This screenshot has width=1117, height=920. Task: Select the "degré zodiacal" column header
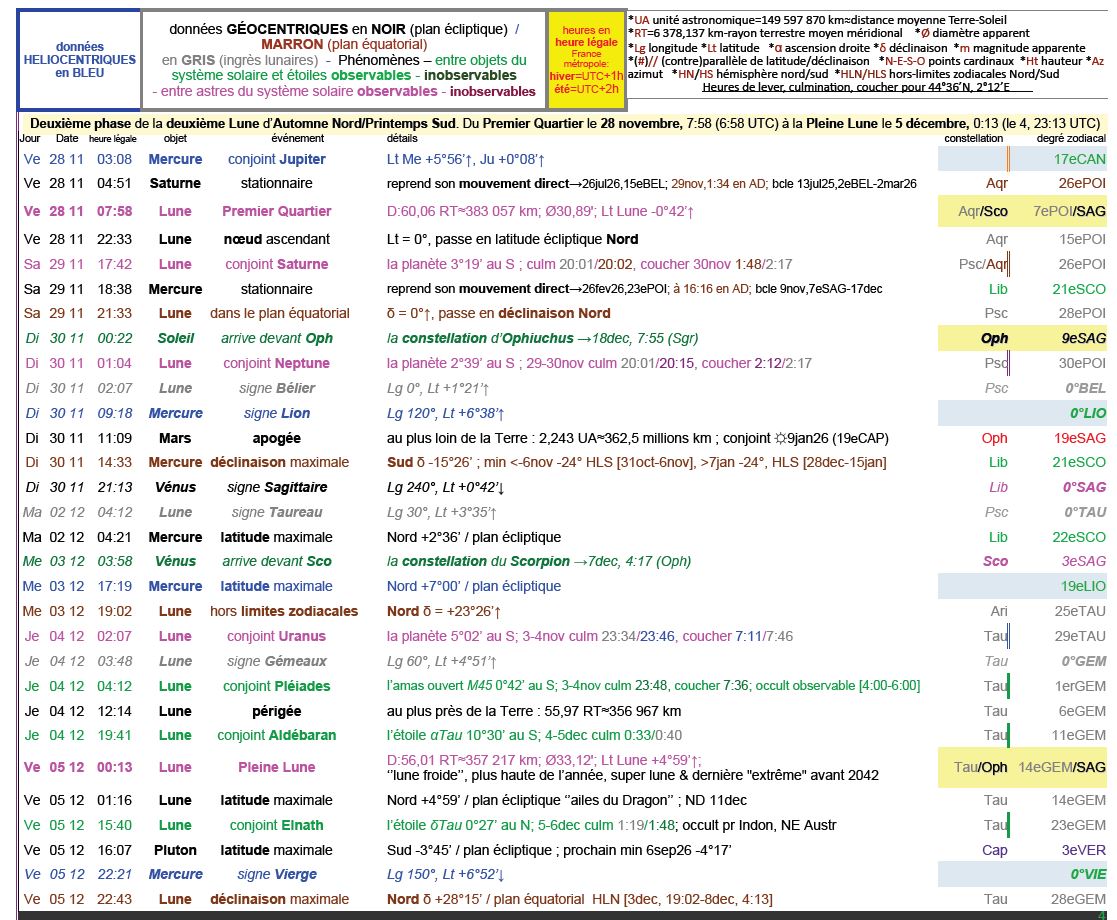tap(1071, 139)
